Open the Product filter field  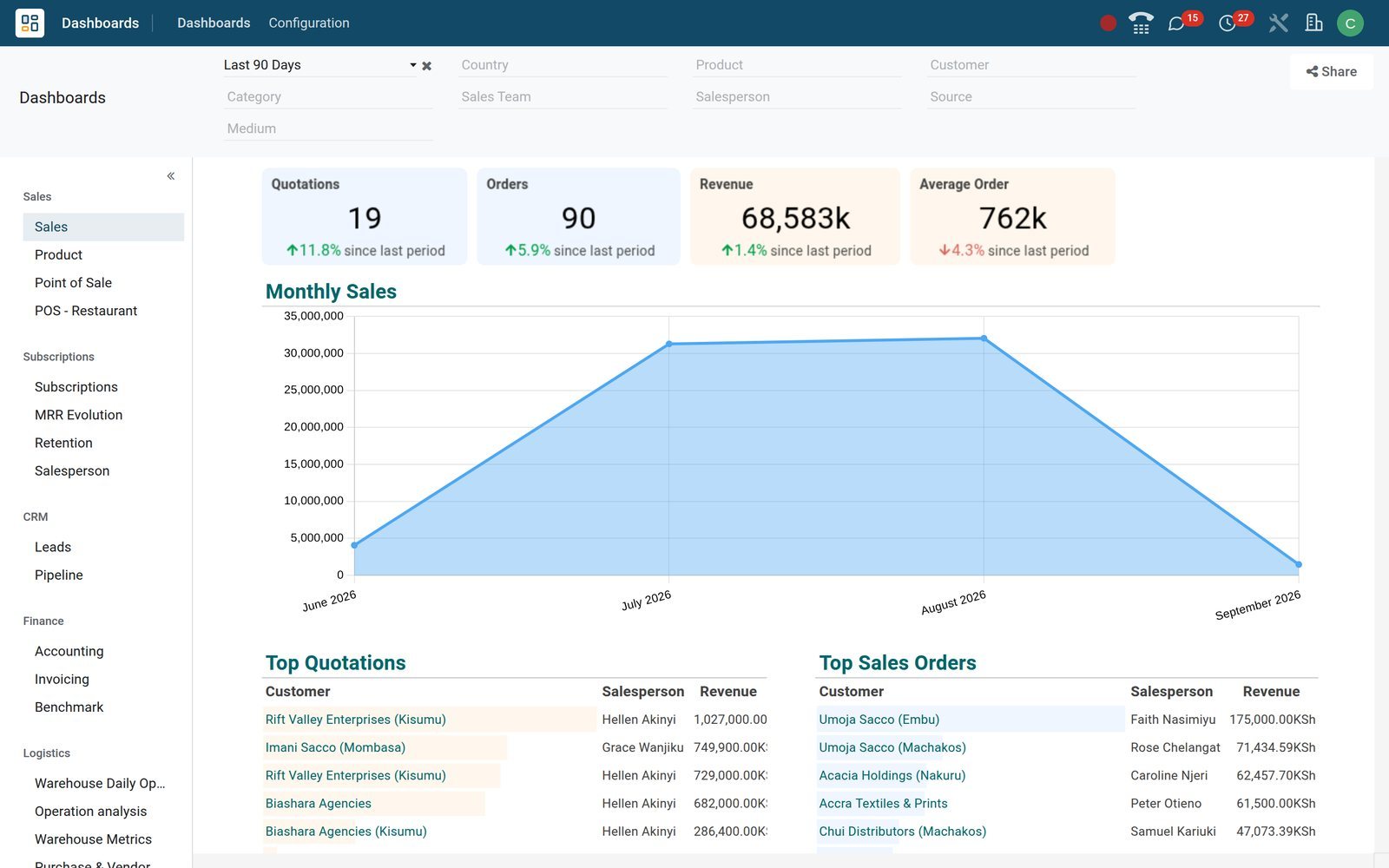797,65
